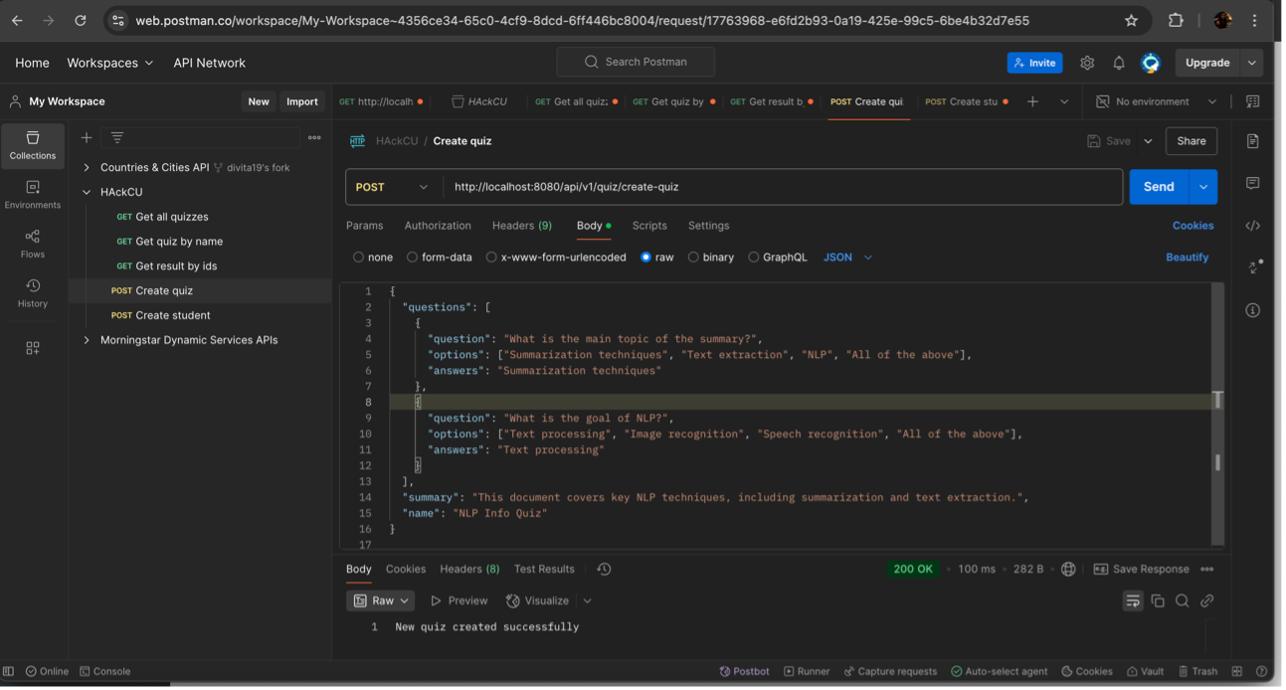Click the Beautify link
1286x690 pixels.
(x=1187, y=257)
